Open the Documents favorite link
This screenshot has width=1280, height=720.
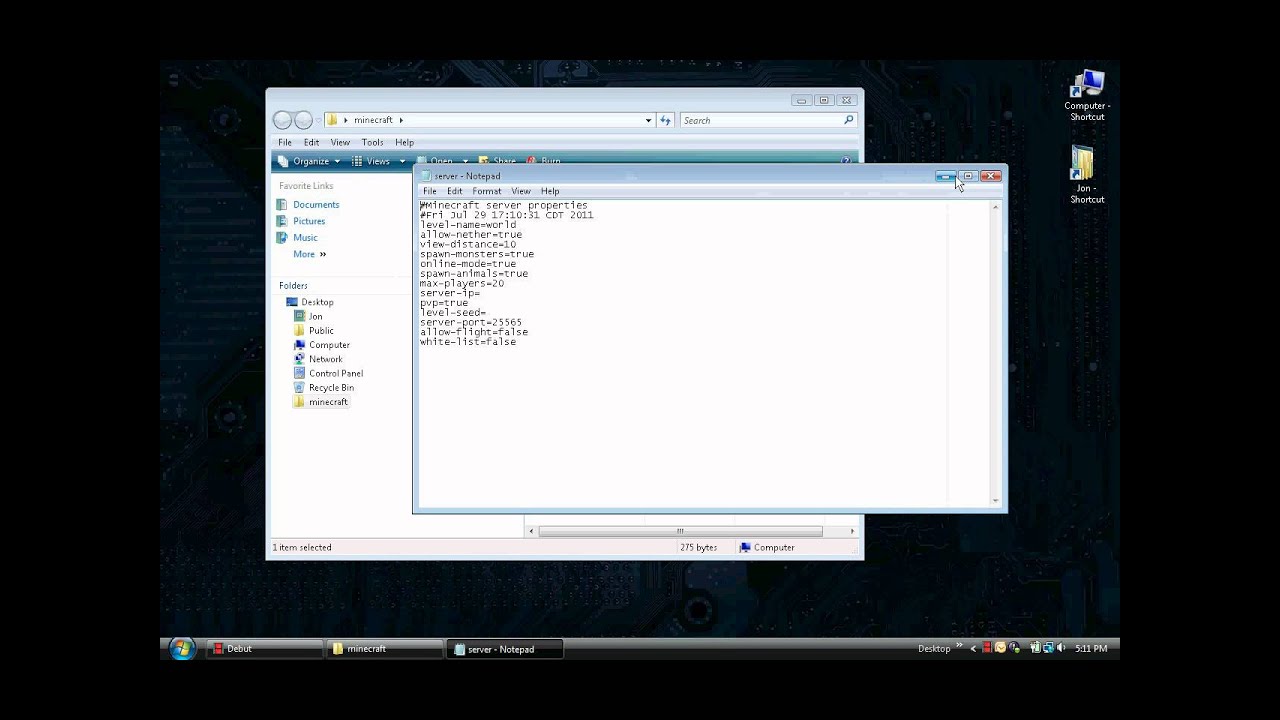click(316, 205)
